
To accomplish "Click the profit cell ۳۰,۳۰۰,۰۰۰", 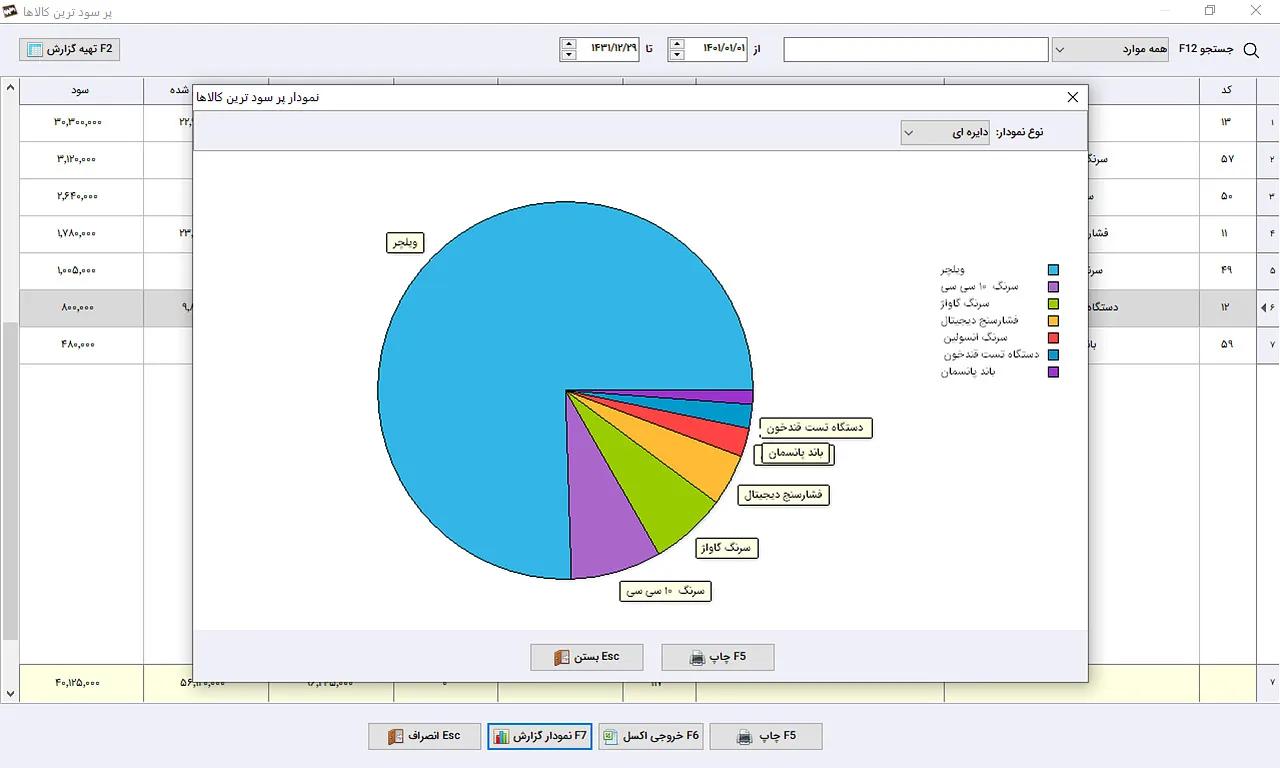I will 81,122.
